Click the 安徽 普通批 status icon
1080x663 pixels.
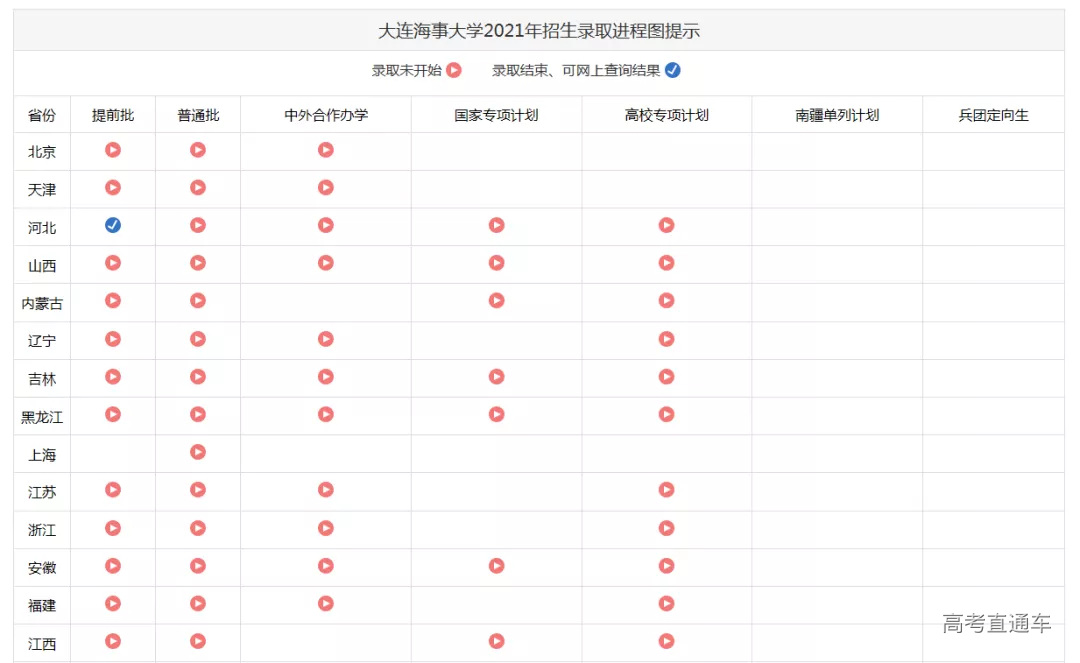click(x=198, y=565)
